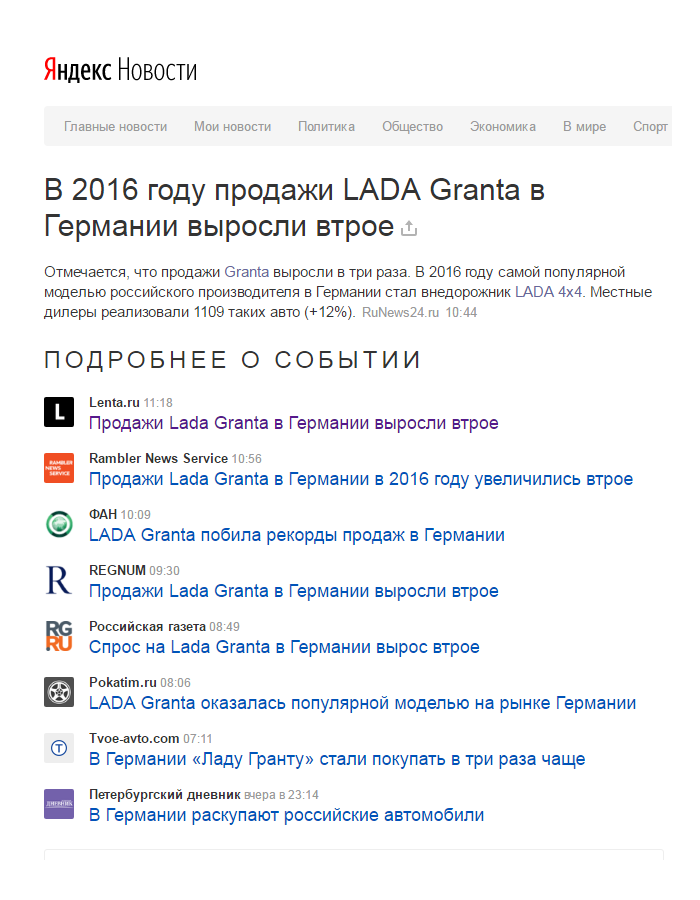The width and height of the screenshot is (700, 900).
Task: Click the Lenta.ru source name
Action: pos(114,402)
